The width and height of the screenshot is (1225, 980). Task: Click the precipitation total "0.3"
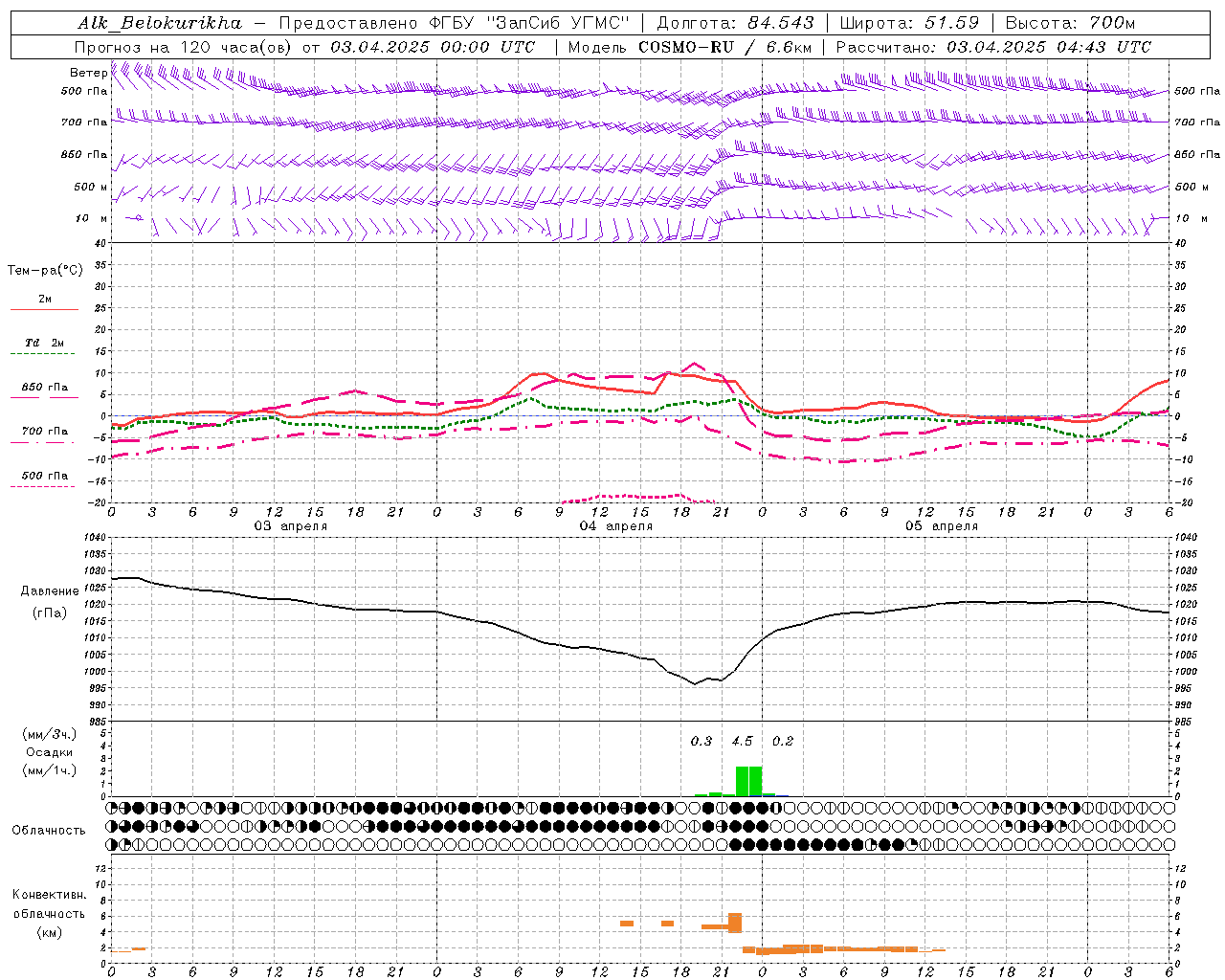(702, 741)
